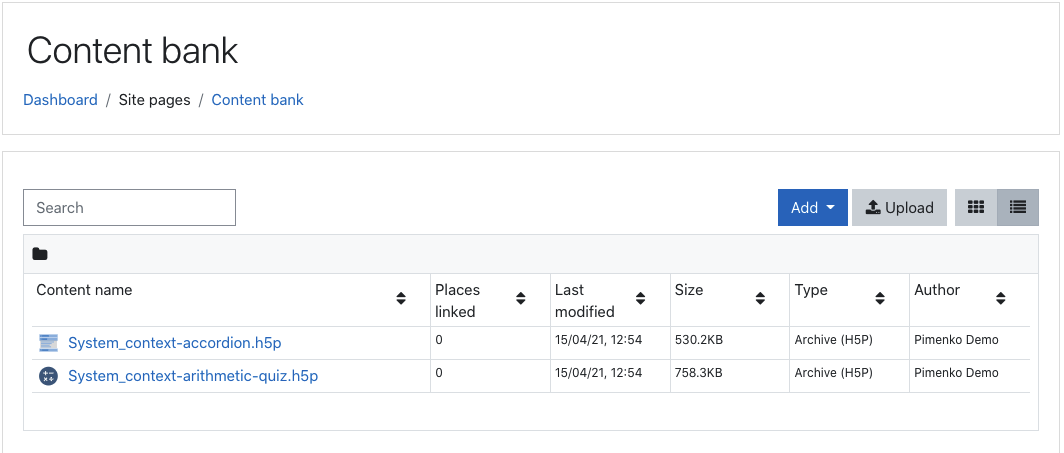Image resolution: width=1064 pixels, height=453 pixels.
Task: Sort by Size column arrows
Action: (x=760, y=298)
